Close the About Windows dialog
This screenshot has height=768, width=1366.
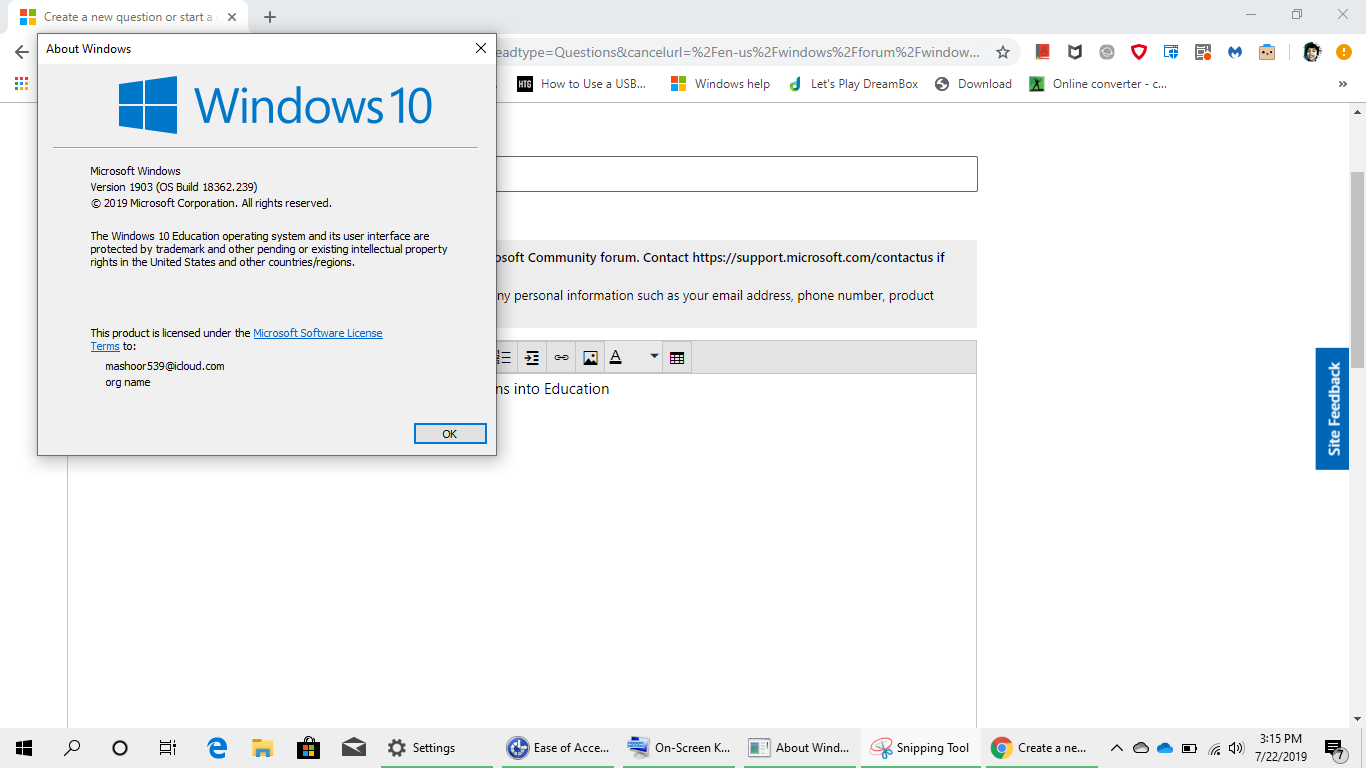481,48
